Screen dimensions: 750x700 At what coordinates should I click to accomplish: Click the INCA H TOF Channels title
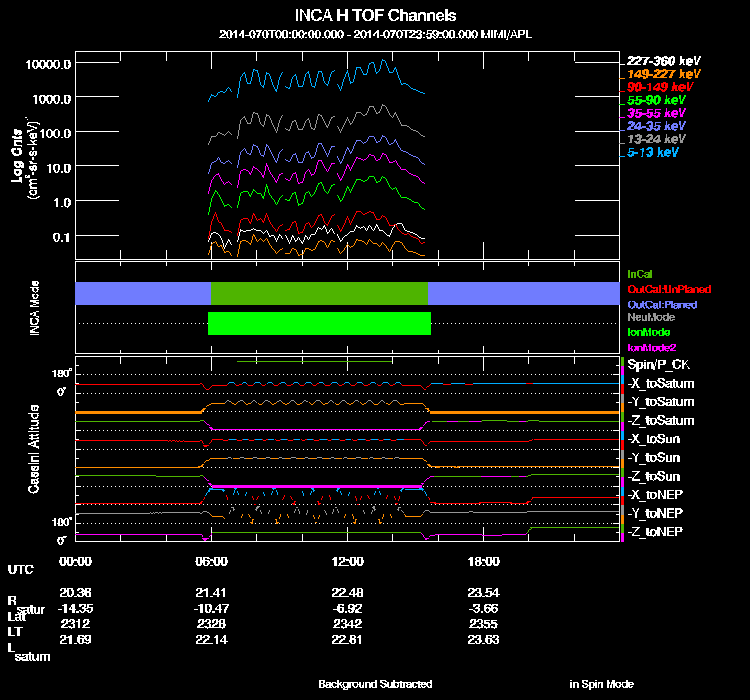[375, 15]
